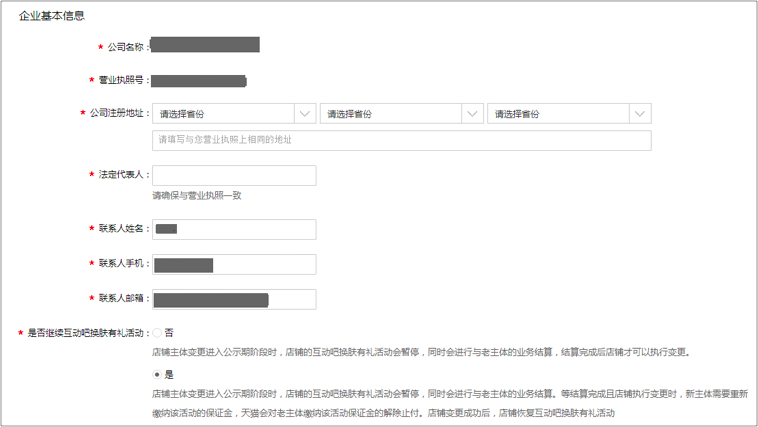Open the first province dropdown in 公司注册地址
This screenshot has width=758, height=427.
[x=222, y=114]
